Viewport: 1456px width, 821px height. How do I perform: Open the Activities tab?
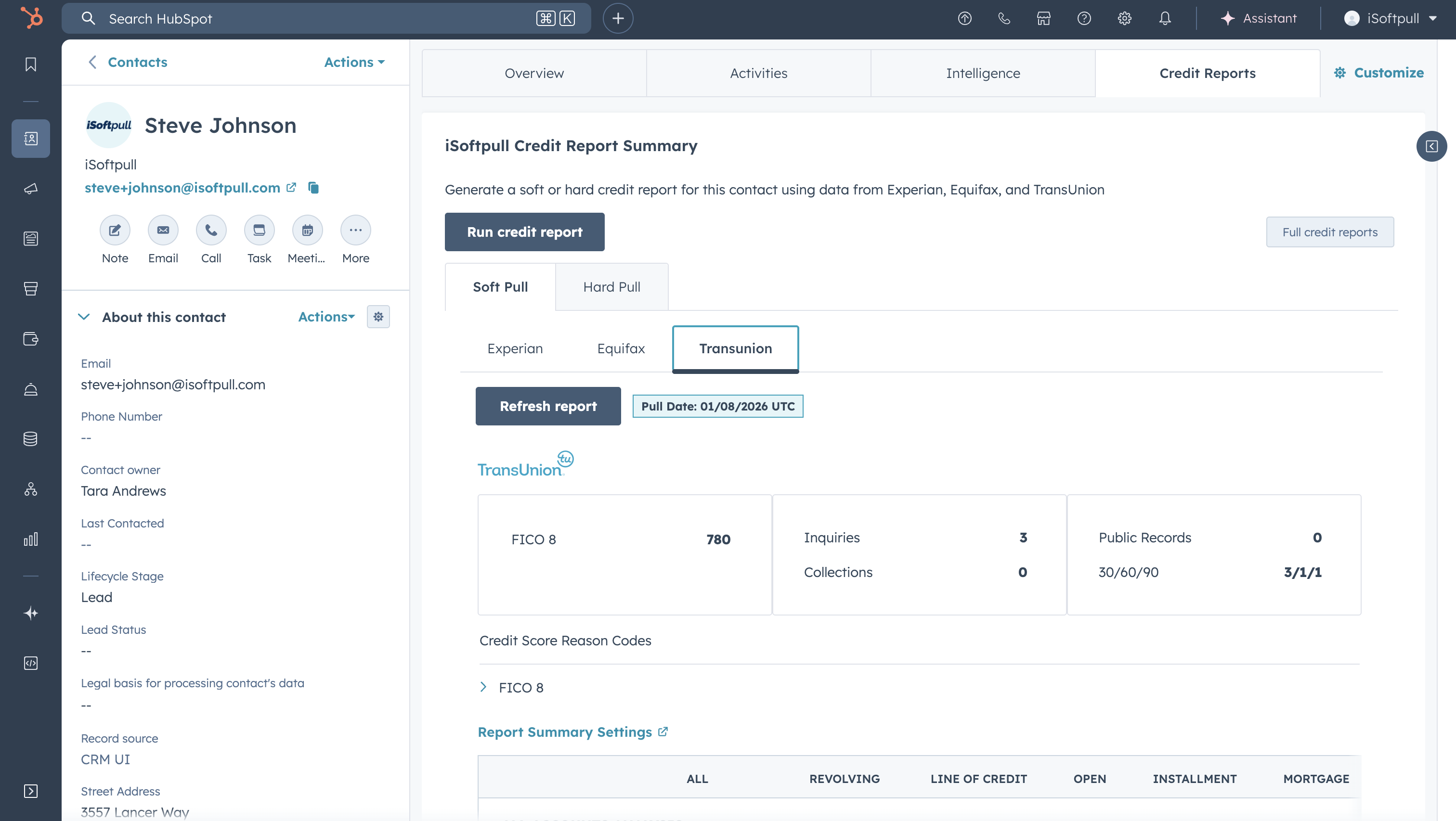[x=758, y=74]
